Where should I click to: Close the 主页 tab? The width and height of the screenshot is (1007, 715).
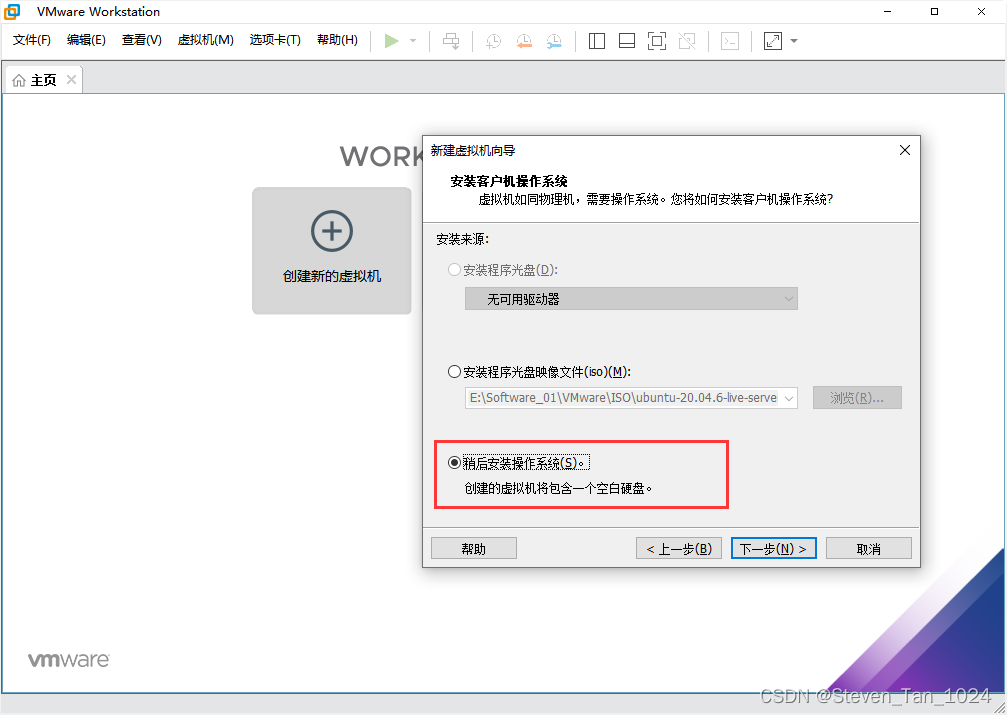tap(71, 80)
